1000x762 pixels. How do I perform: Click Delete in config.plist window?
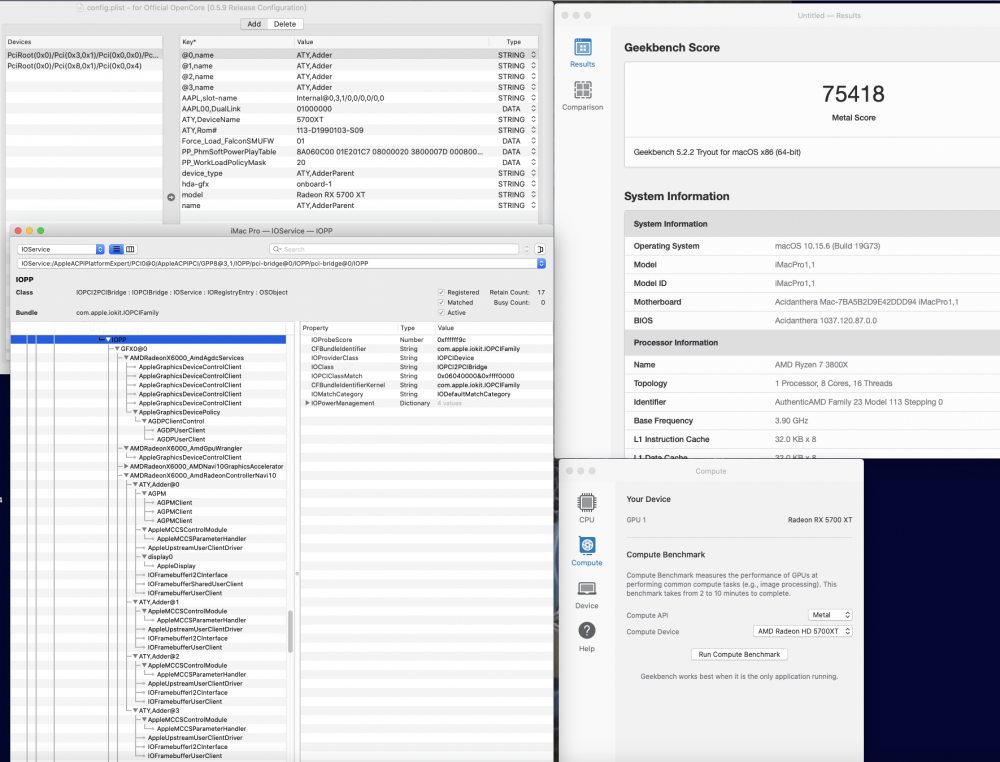tap(284, 24)
